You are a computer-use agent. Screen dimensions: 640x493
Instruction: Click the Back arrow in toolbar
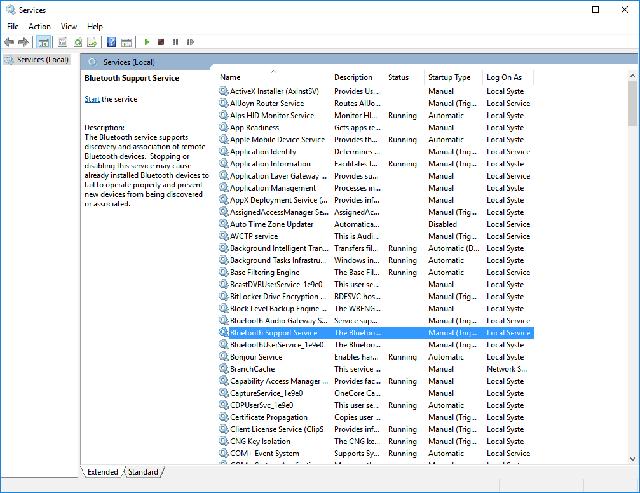9,42
